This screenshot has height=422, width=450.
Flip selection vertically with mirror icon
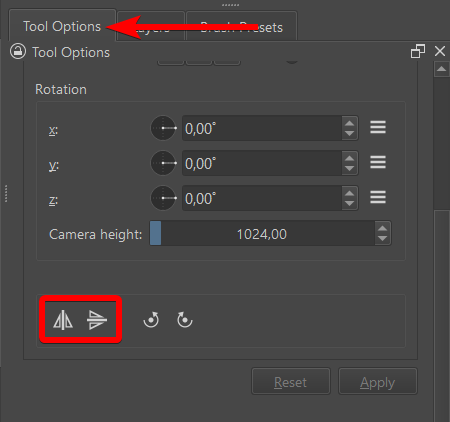[97, 320]
